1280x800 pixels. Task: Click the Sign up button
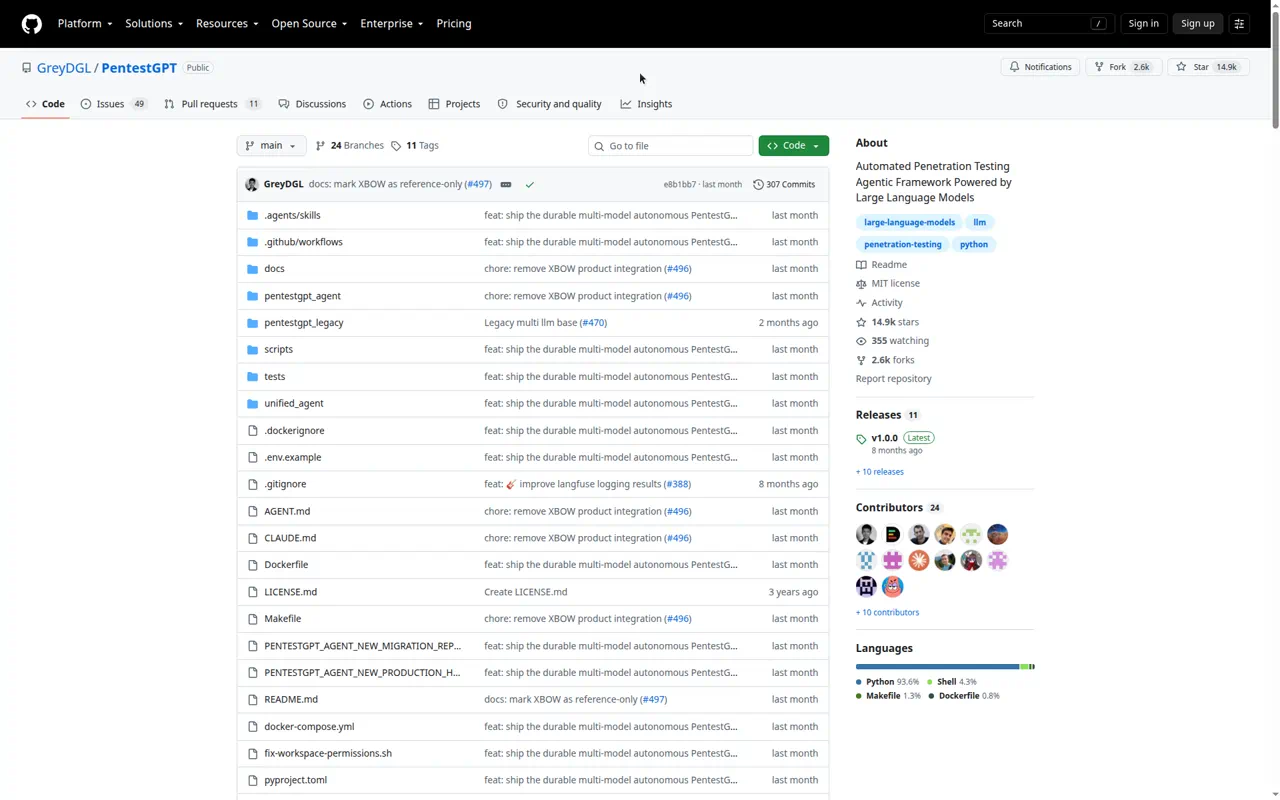tap(1197, 23)
